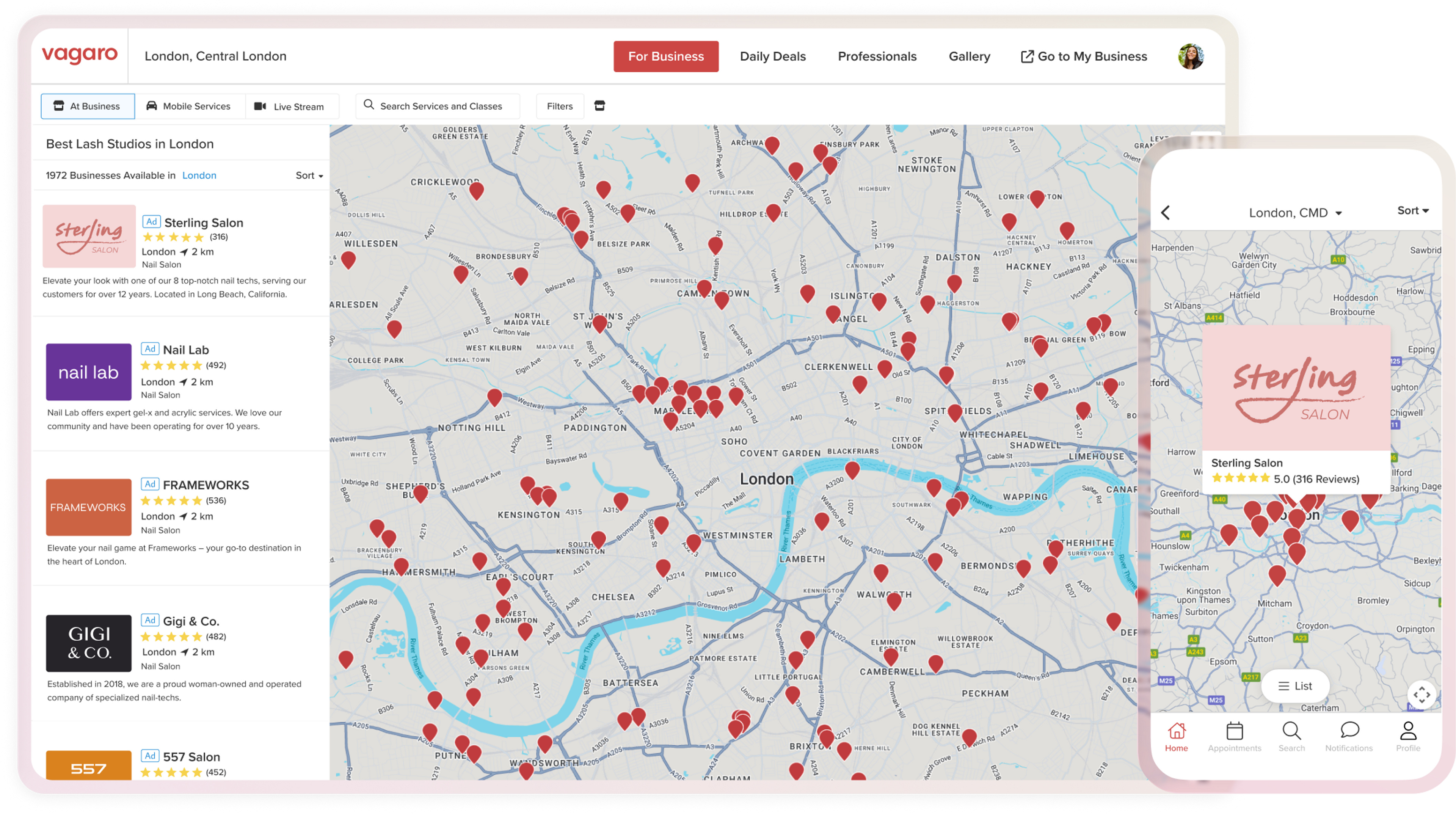Click the 'Elevate your nail game at Frameworks' description
The image size is (1456, 814).
click(x=174, y=555)
